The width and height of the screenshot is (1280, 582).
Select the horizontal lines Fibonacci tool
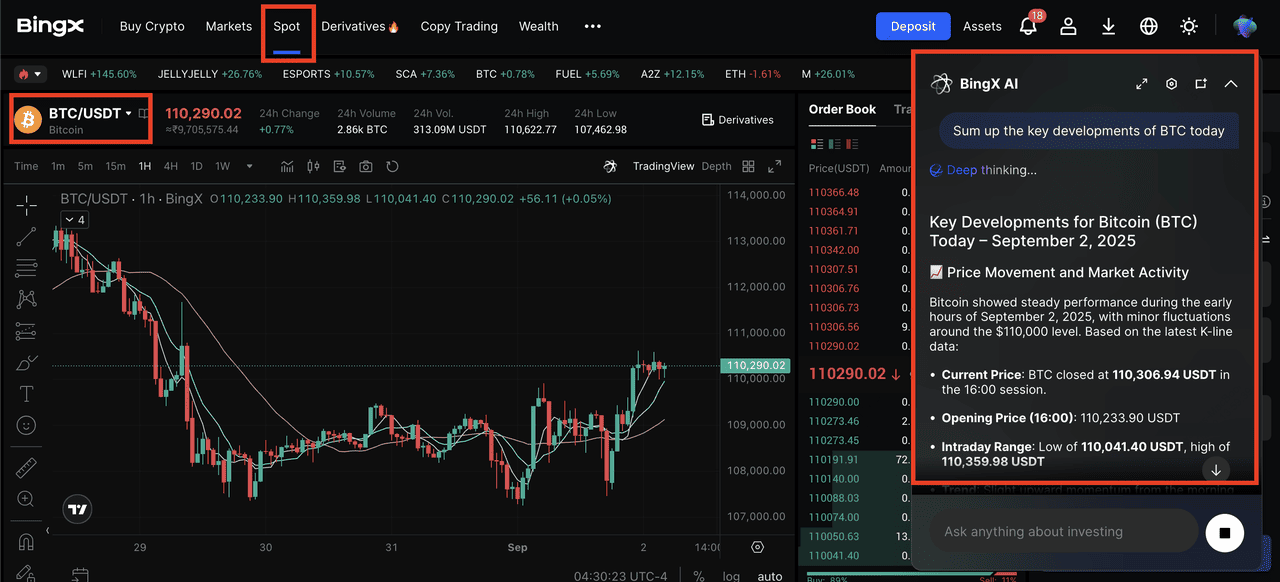(x=27, y=268)
